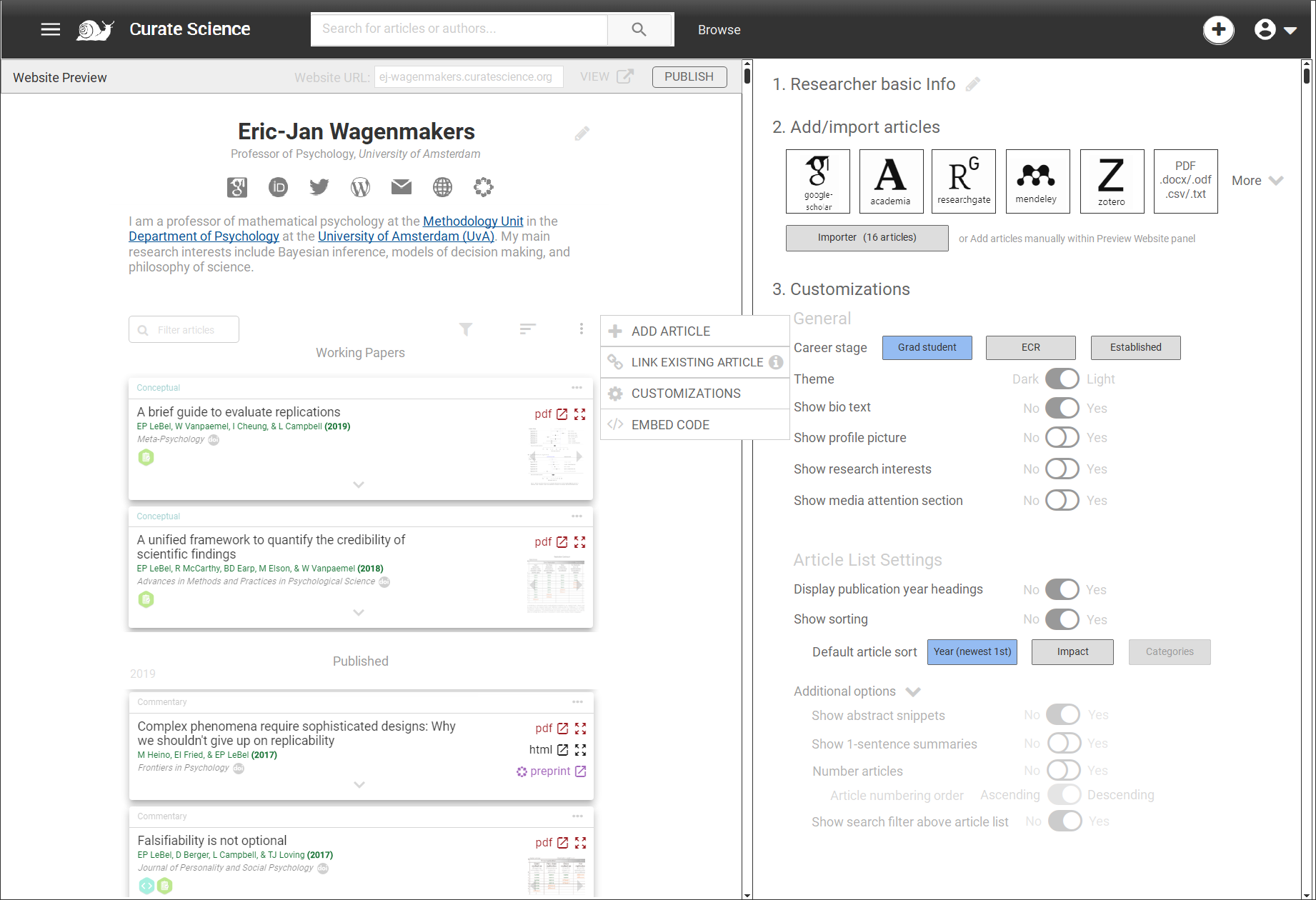Import from Academia
Image resolution: width=1316 pixels, height=900 pixels.
(892, 181)
